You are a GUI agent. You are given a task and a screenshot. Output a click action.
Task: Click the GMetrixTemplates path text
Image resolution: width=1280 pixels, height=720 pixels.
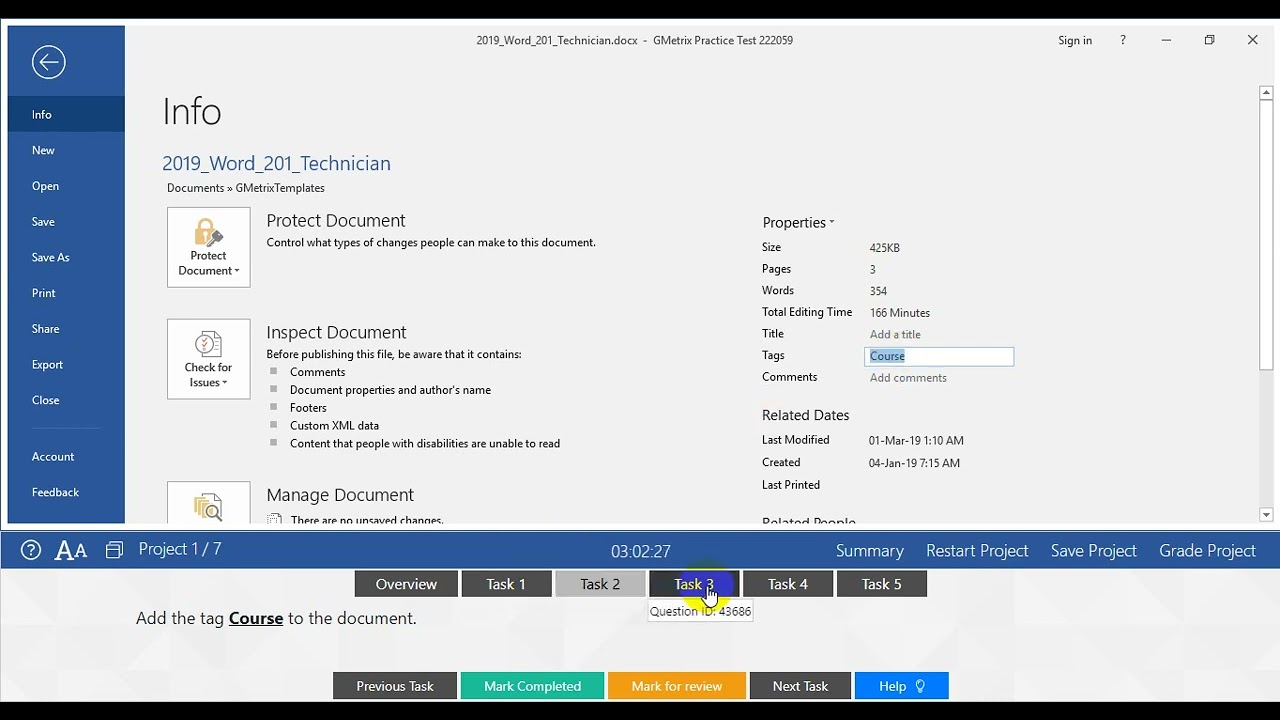280,188
